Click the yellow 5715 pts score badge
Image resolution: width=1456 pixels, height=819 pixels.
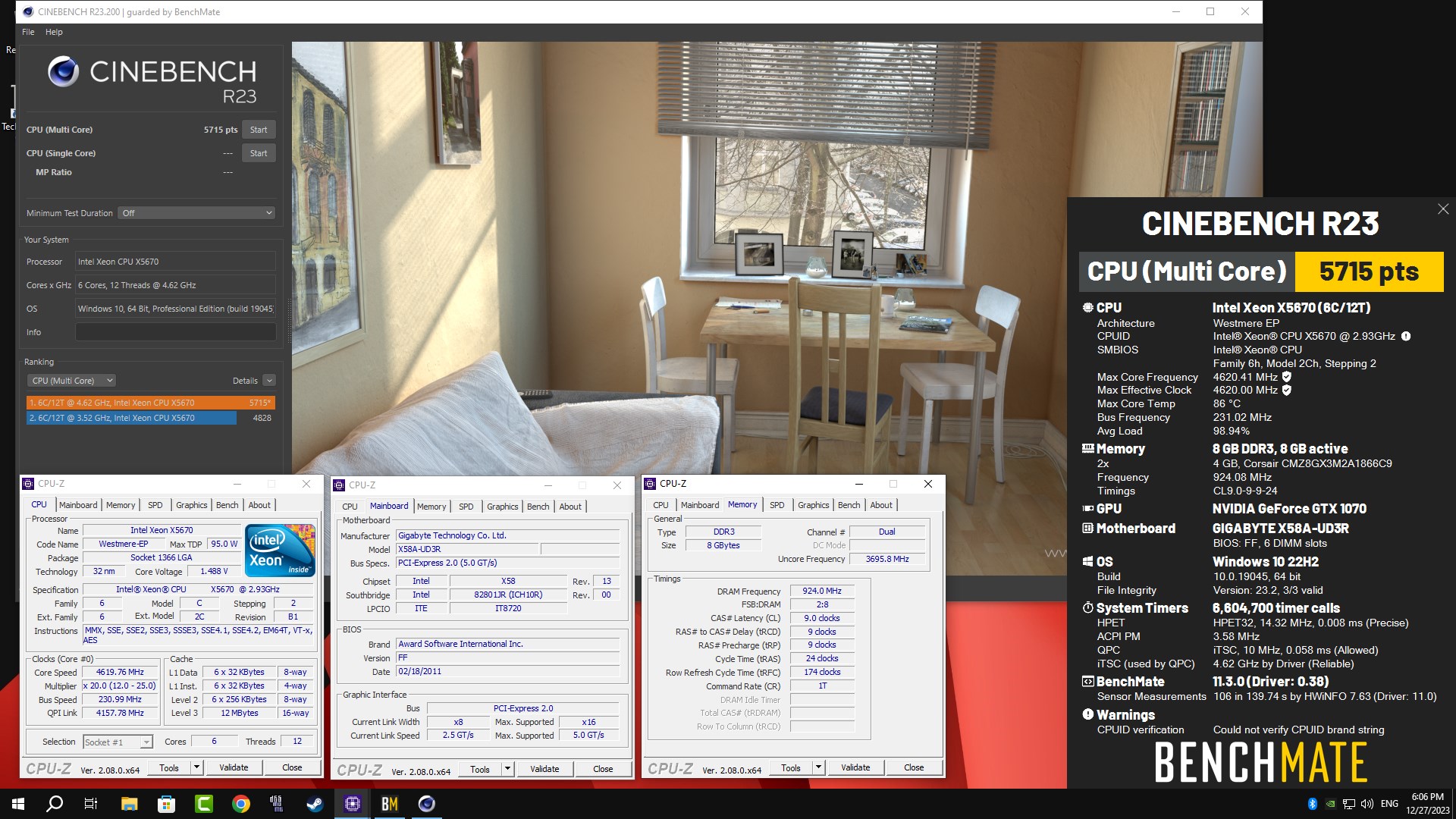pyautogui.click(x=1369, y=271)
